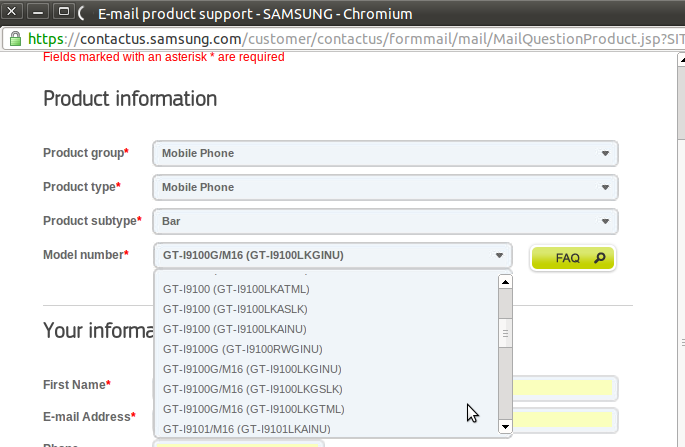Select GT-I9100 (GT-I9100LKATML) option
The width and height of the screenshot is (685, 447).
(x=236, y=289)
